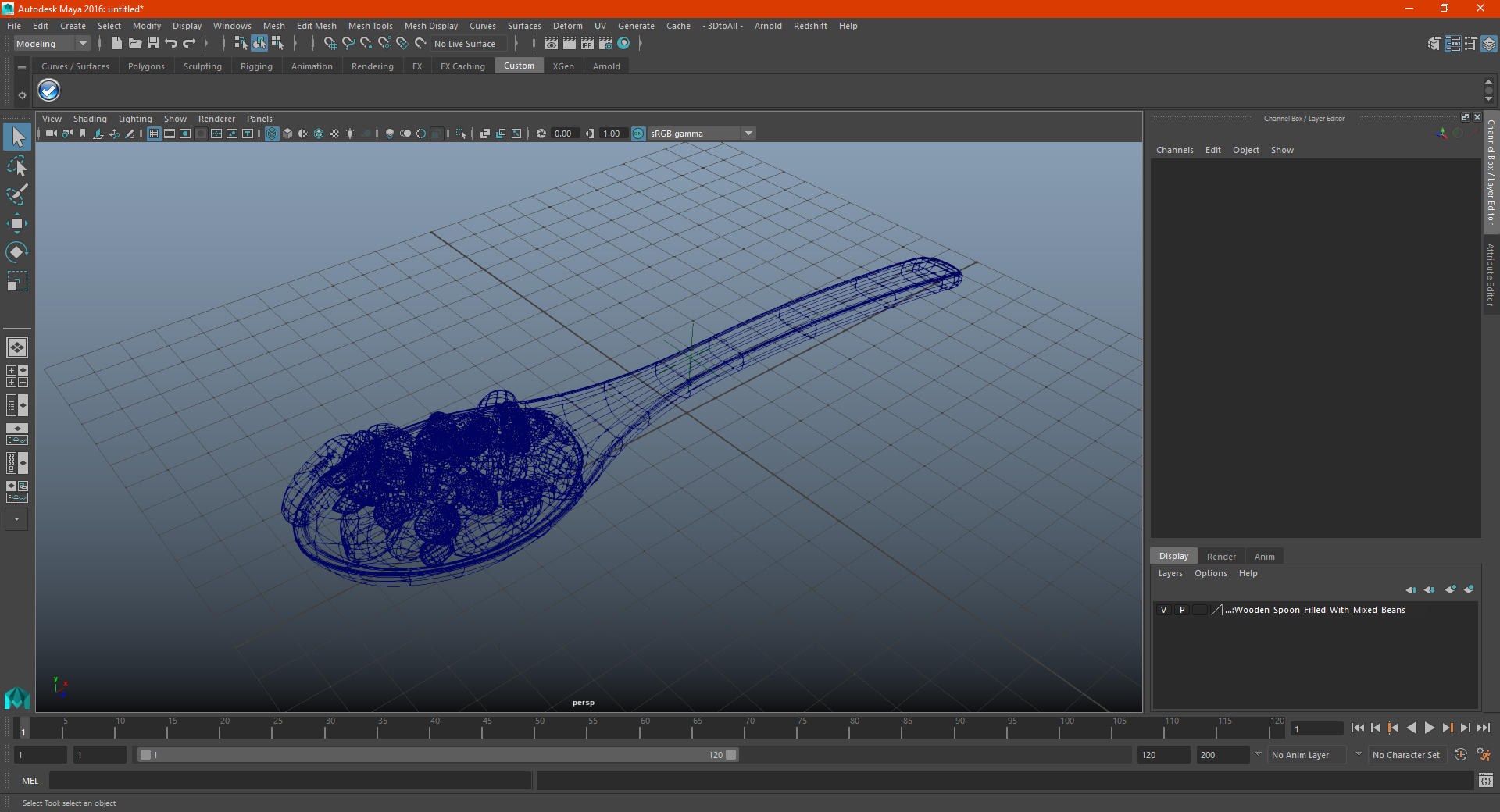The image size is (1500, 812).
Task: Redo the last action
Action: tap(189, 44)
